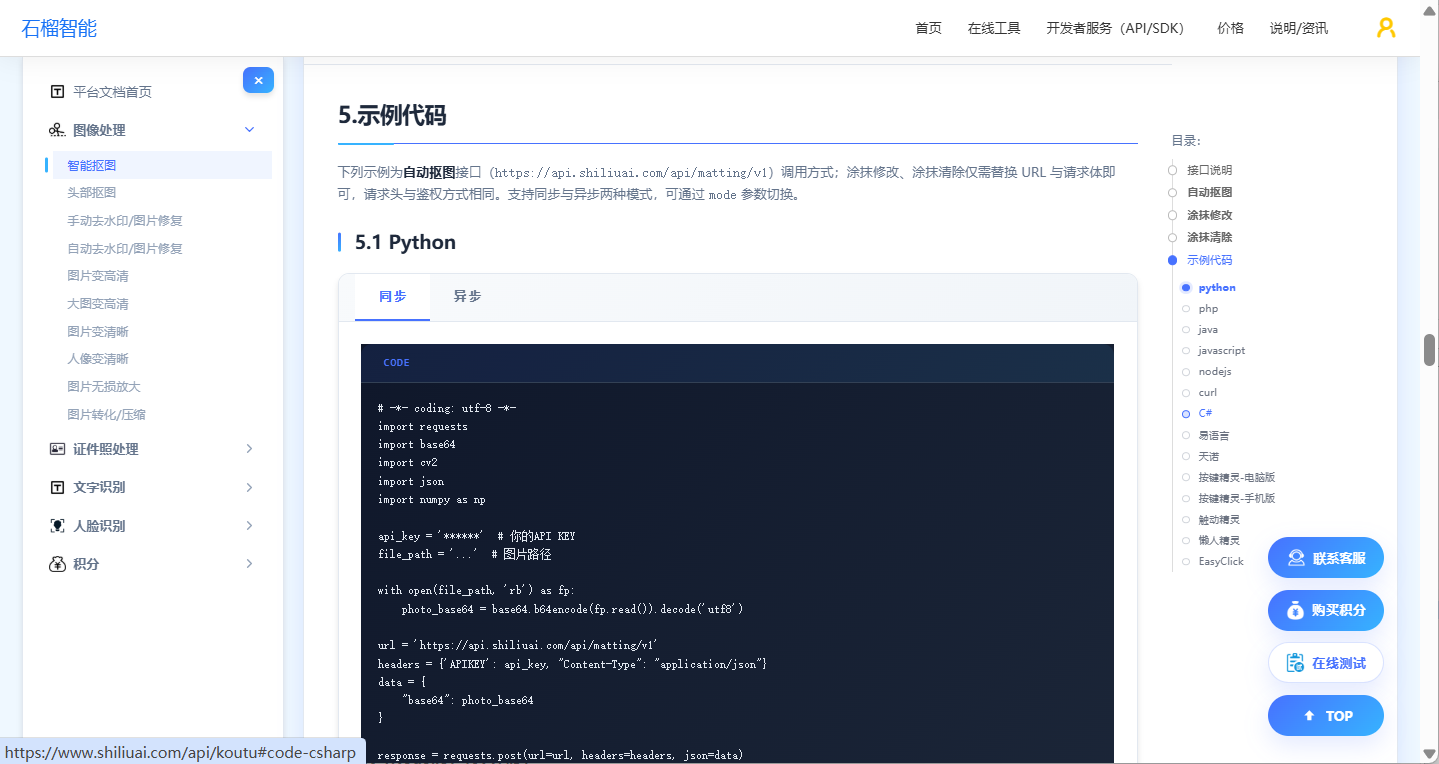
Task: Select 按键精灵-手机版 in the contents list
Action: click(x=1237, y=499)
